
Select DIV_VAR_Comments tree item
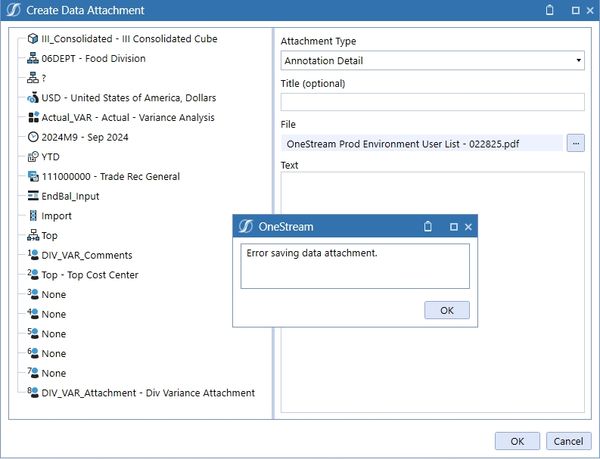(85, 255)
